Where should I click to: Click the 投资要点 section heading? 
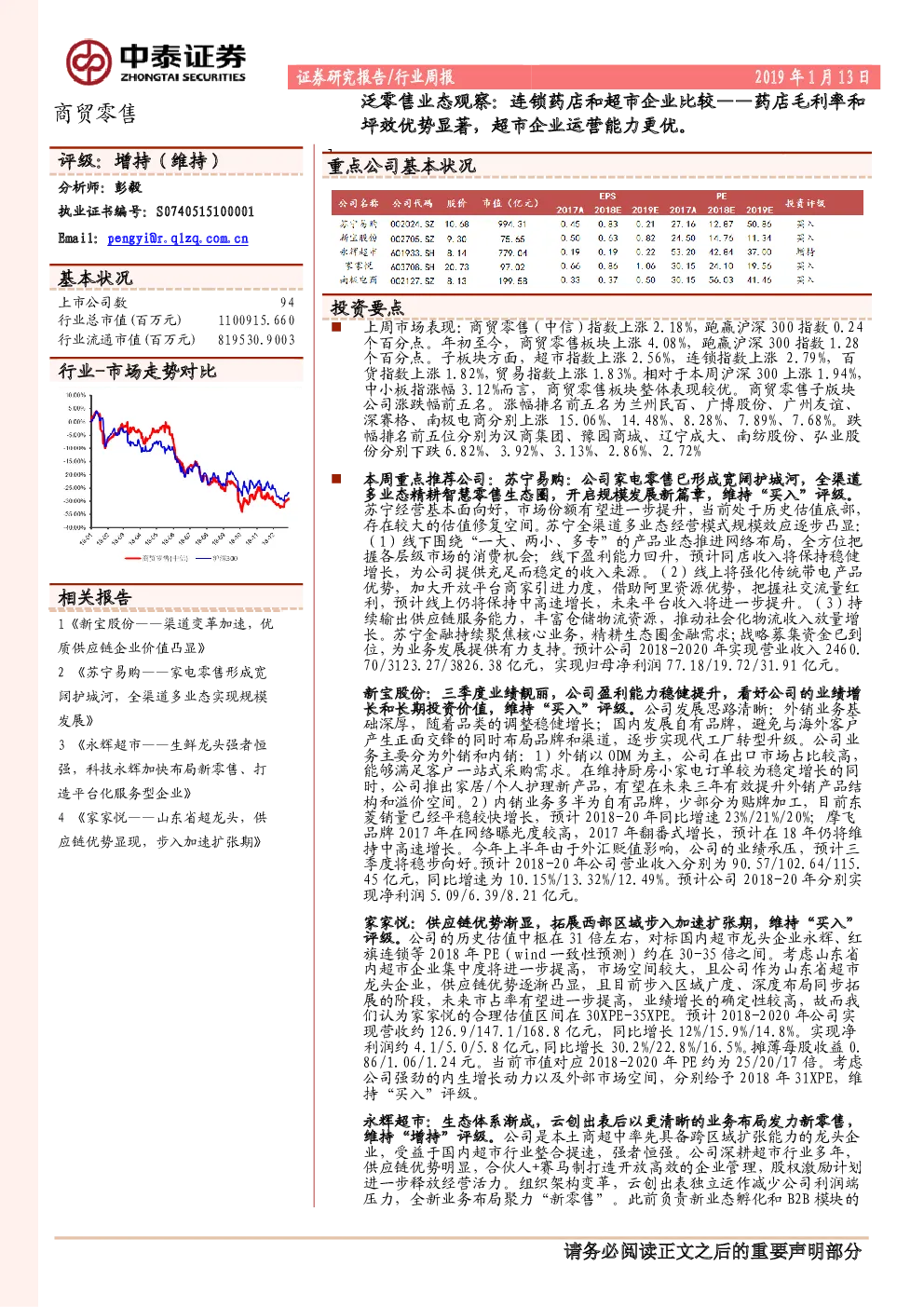pos(367,308)
